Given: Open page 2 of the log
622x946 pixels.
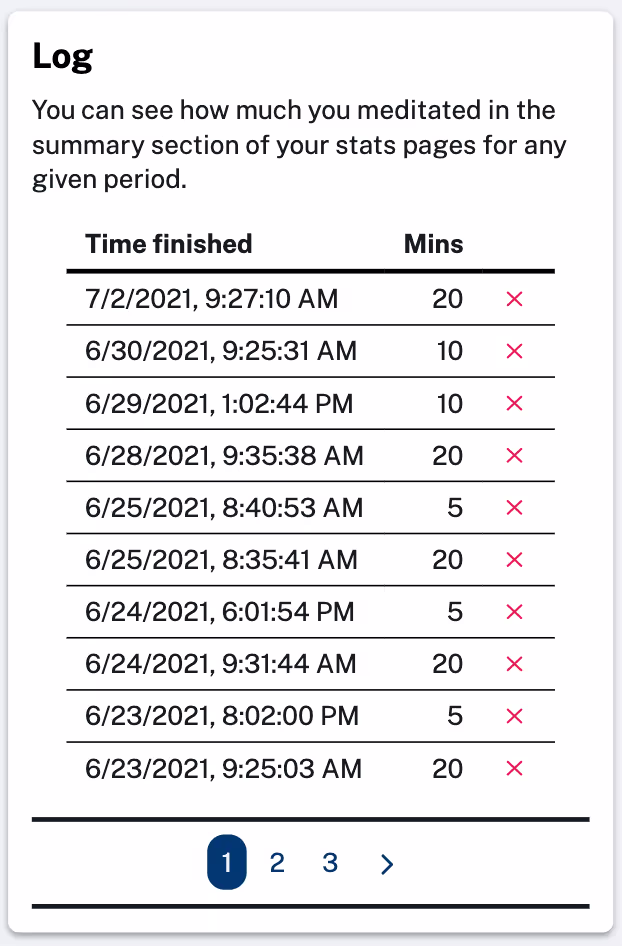Looking at the screenshot, I should (277, 863).
